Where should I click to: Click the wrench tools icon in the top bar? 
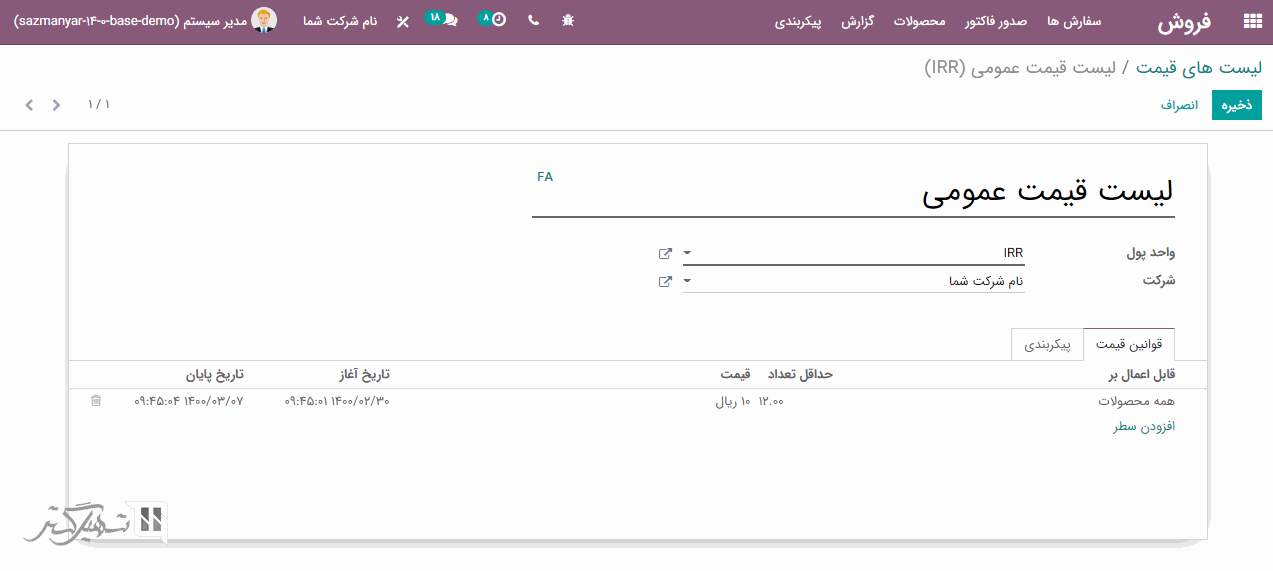(402, 21)
